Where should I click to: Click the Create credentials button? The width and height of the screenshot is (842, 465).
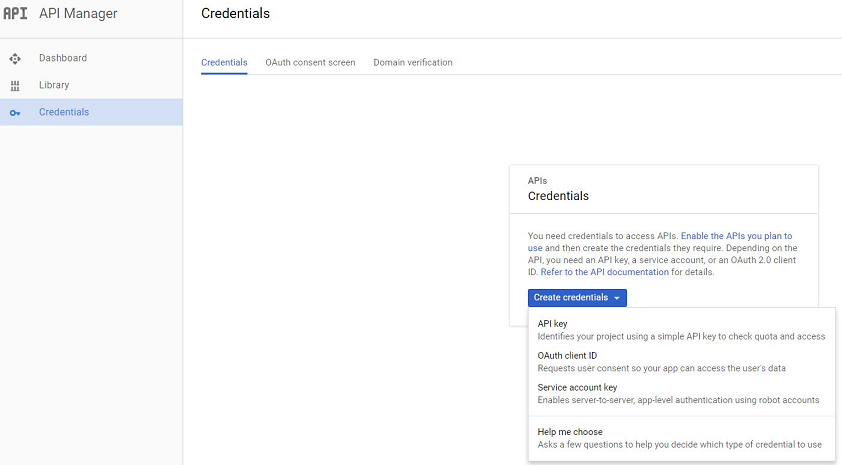(x=577, y=297)
